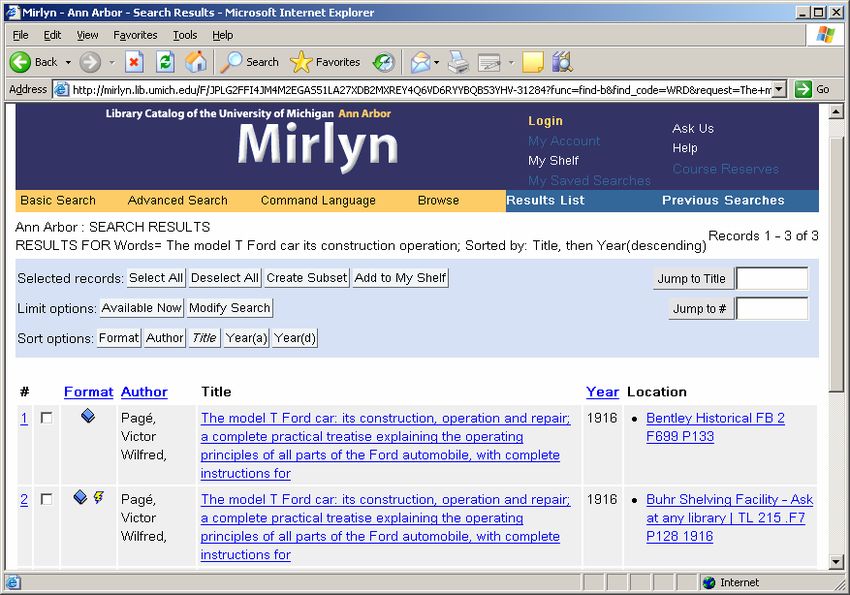Limit results with Available Now button
The width and height of the screenshot is (850, 595).
pyautogui.click(x=141, y=308)
